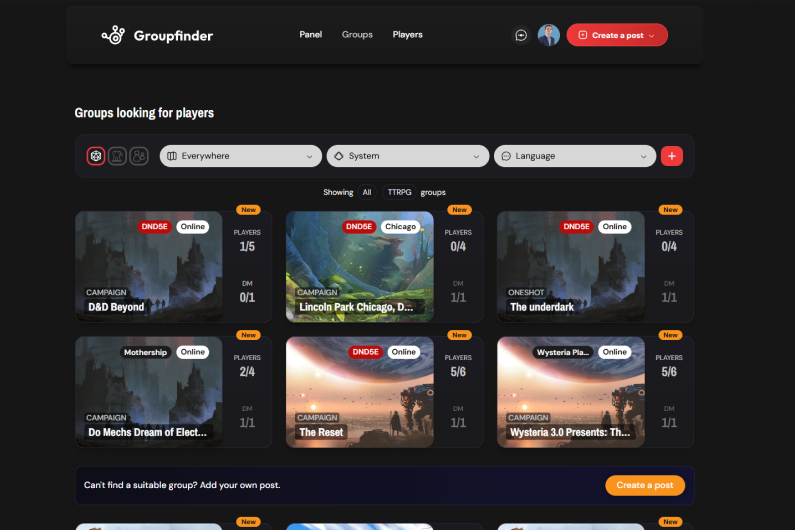Click the Groupfinder logo icon
795x530 pixels.
coord(113,35)
